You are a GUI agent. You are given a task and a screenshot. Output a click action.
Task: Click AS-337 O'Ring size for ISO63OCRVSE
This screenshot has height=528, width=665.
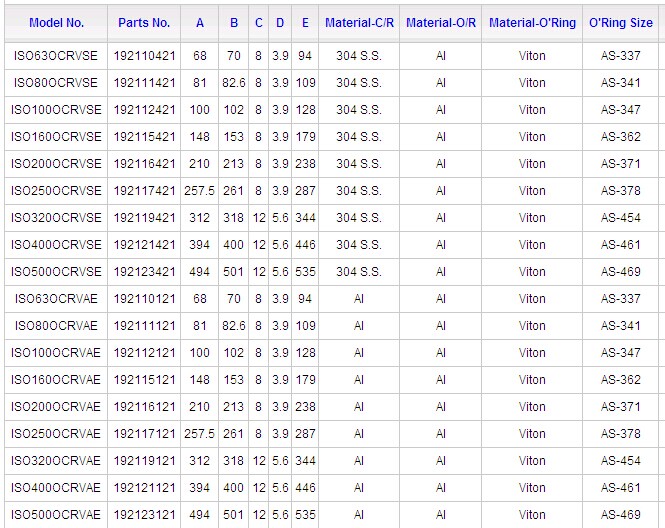pos(621,56)
